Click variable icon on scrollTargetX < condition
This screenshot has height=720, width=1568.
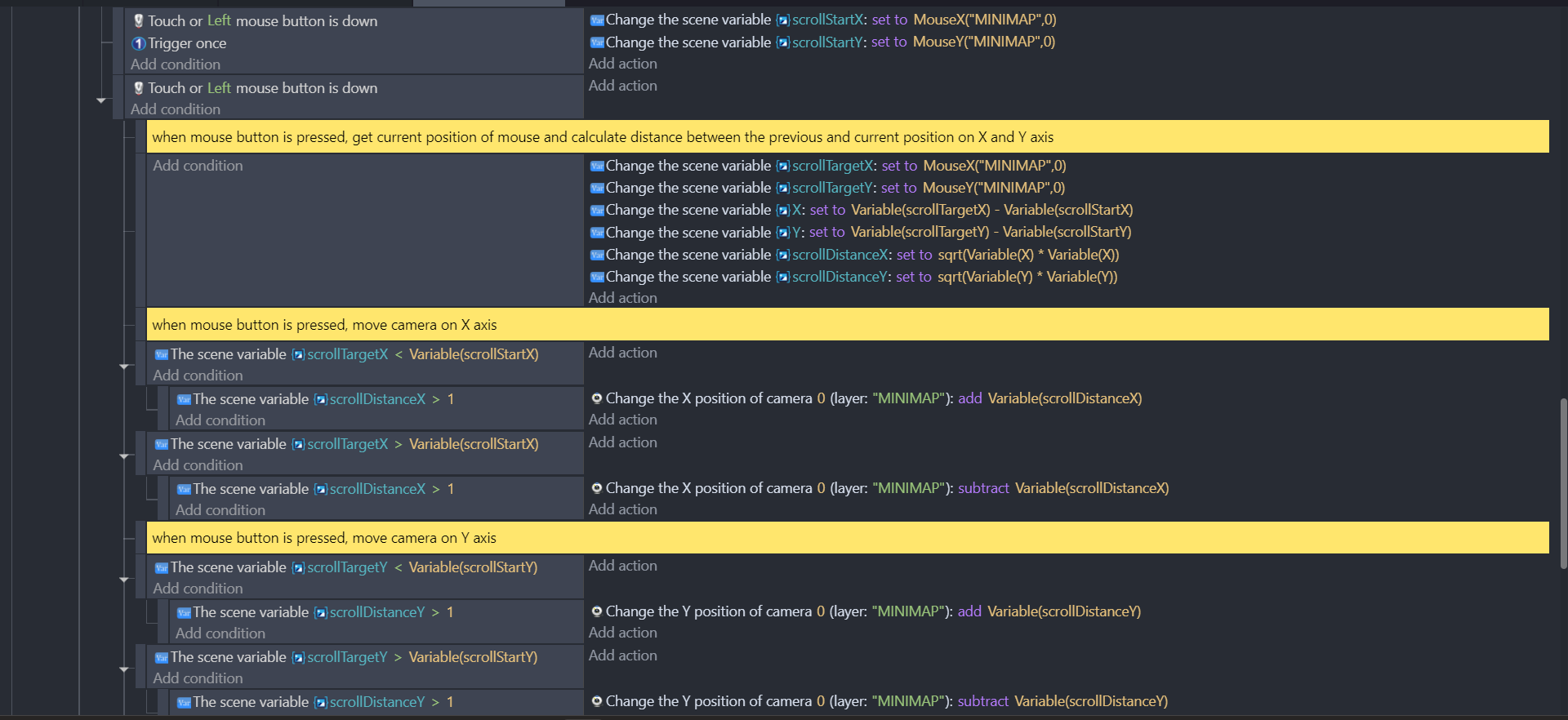pos(162,355)
